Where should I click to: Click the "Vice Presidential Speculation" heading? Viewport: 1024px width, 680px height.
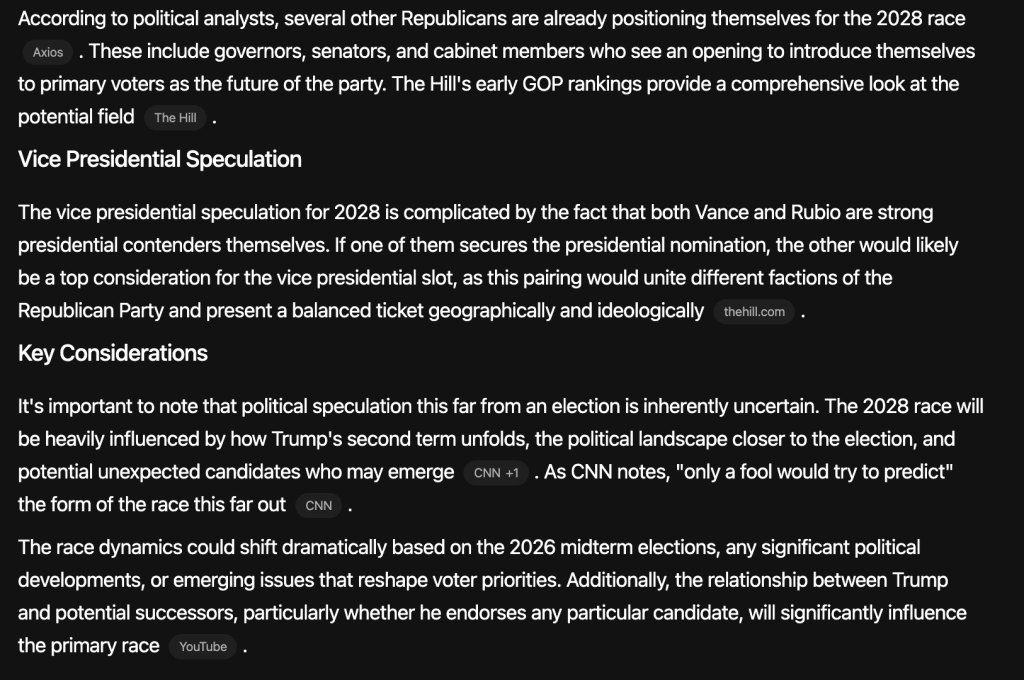(160, 160)
